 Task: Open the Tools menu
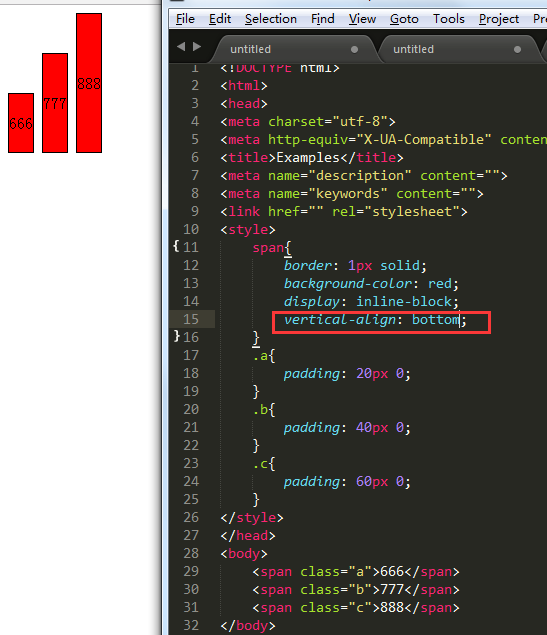(449, 19)
